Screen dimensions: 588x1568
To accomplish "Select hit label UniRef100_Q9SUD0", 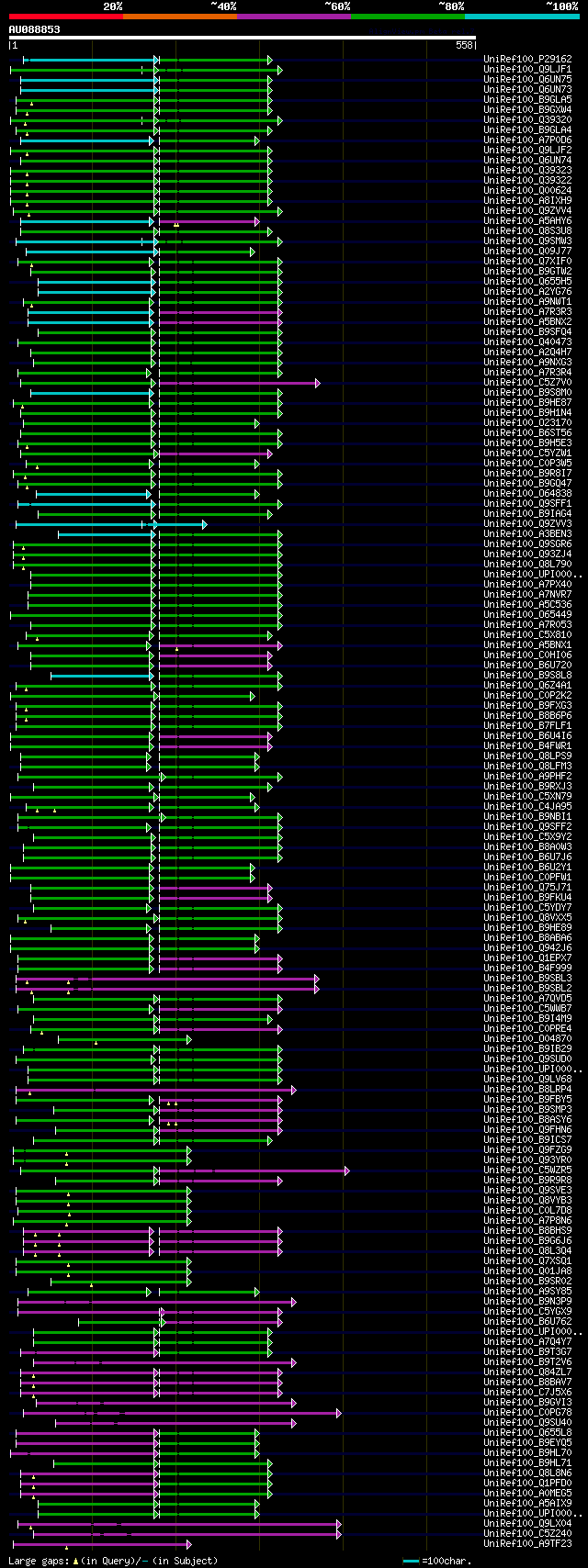I will tap(527, 1059).
